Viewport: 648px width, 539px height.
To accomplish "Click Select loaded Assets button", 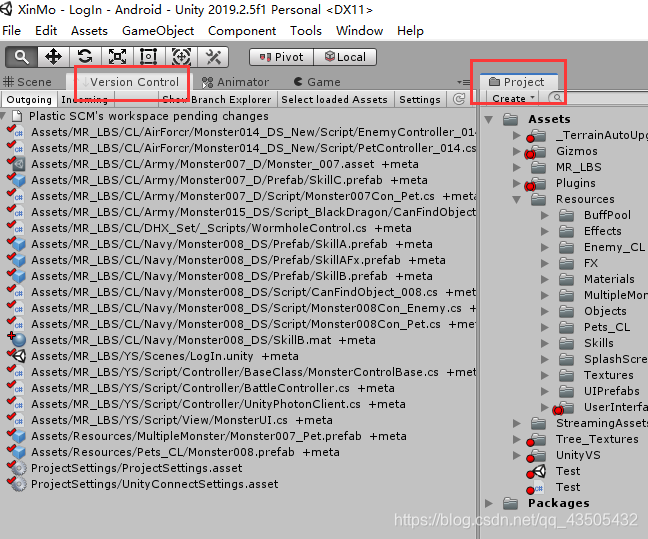I will click(x=334, y=100).
